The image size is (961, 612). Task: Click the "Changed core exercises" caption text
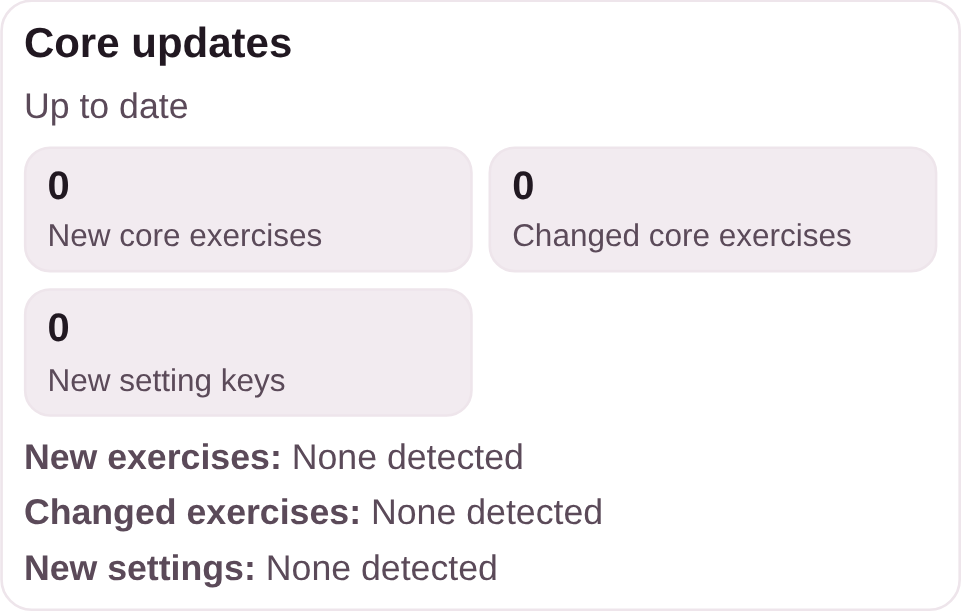coord(682,236)
